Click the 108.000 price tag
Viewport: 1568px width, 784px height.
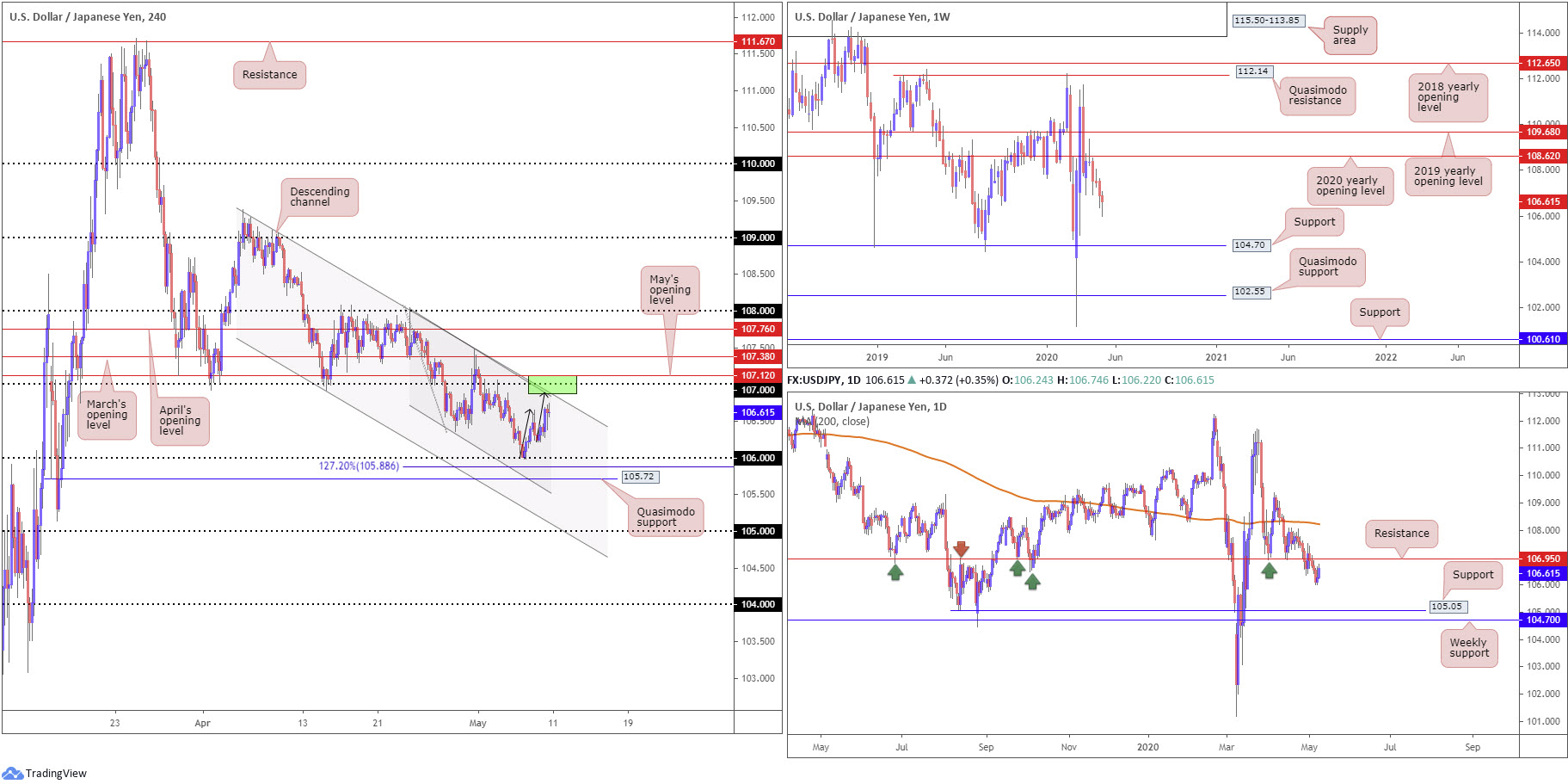click(758, 311)
